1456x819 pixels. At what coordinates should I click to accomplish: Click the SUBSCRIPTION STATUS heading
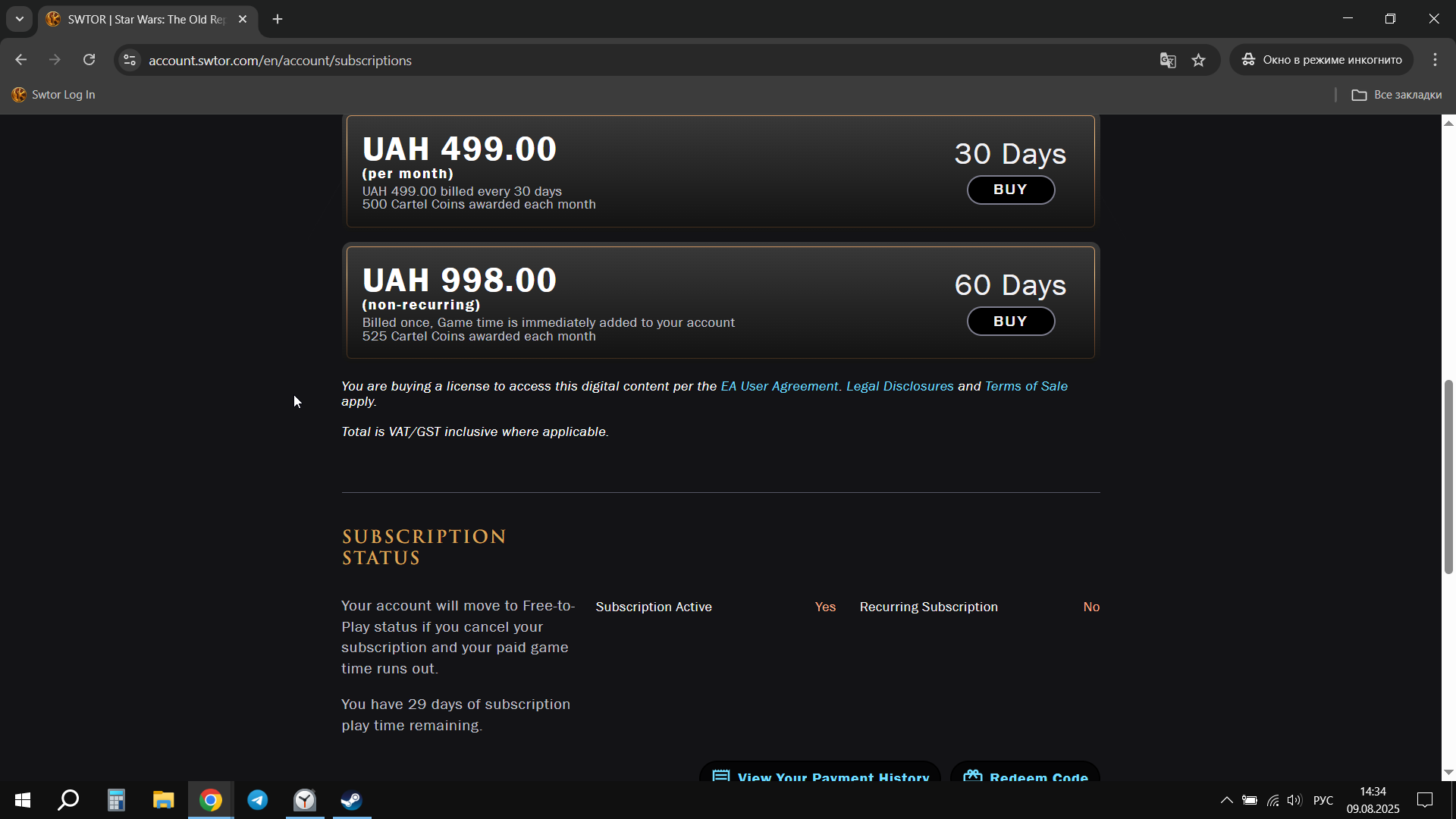[424, 548]
